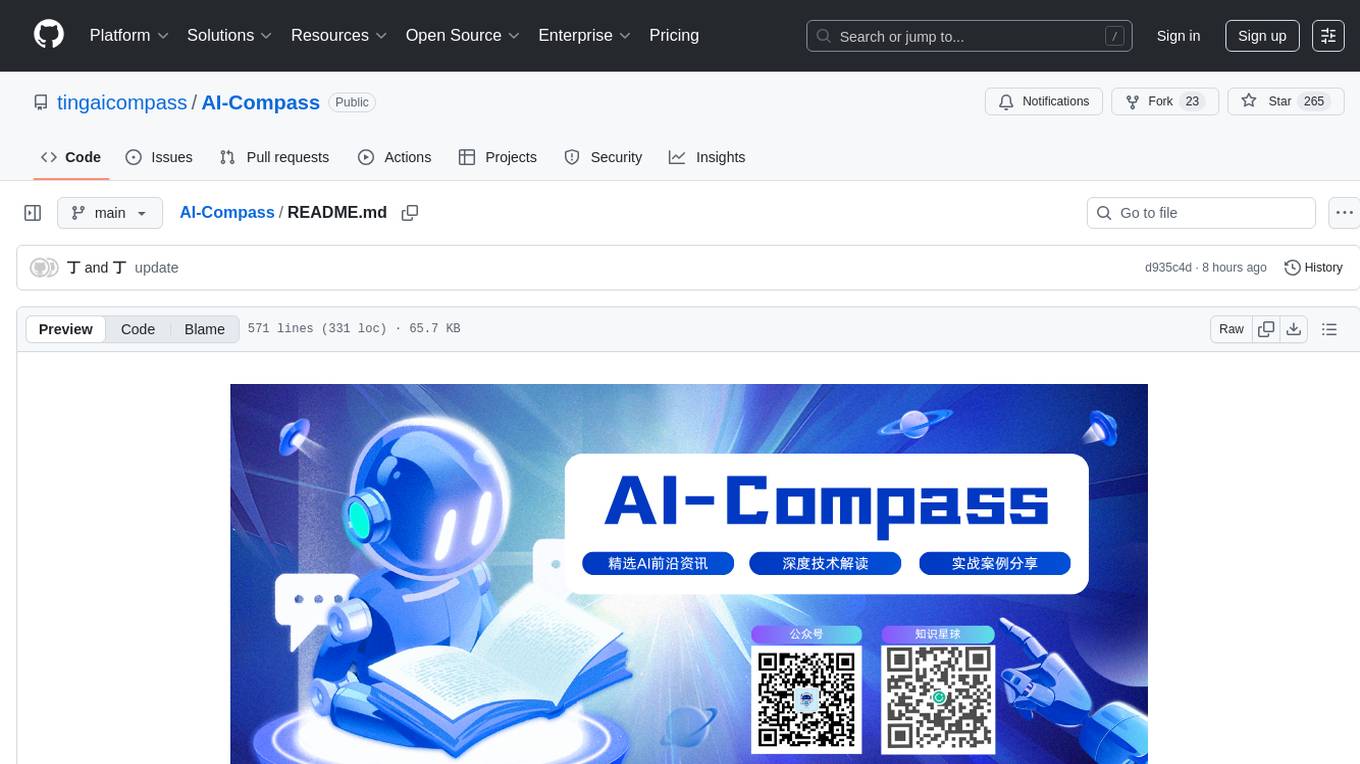1360x764 pixels.
Task: Select the Blame view toggle
Action: pos(204,329)
